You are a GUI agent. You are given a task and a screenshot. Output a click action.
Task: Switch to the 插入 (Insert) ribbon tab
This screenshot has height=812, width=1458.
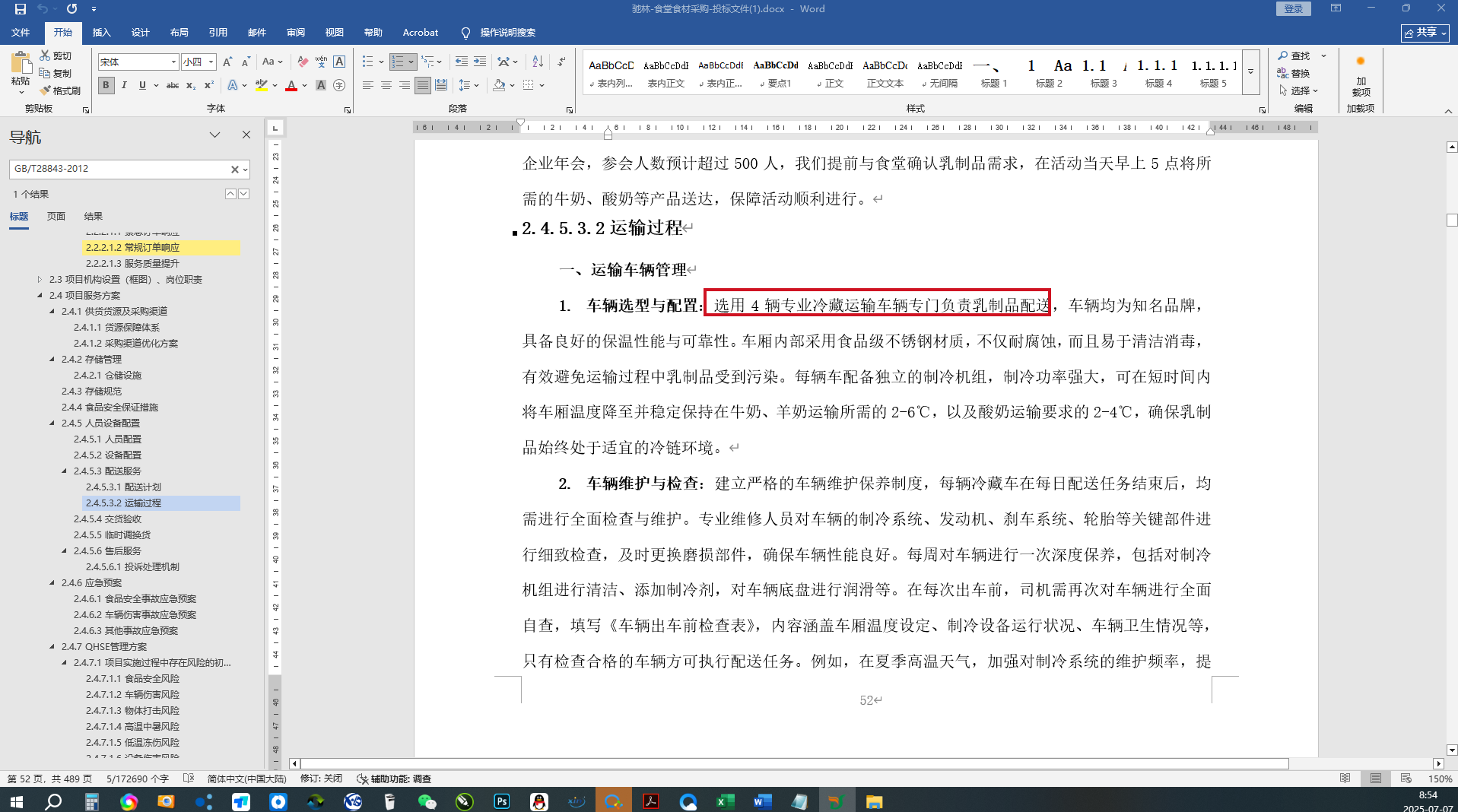click(101, 33)
